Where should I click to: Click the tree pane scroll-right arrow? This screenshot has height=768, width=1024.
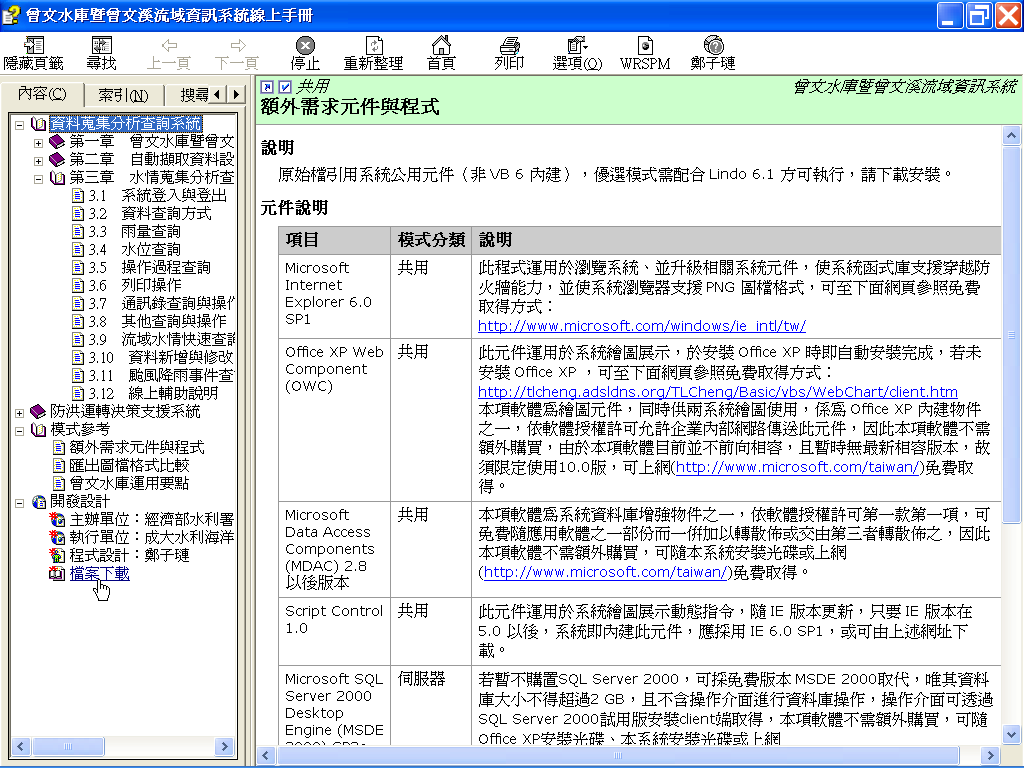(x=225, y=746)
